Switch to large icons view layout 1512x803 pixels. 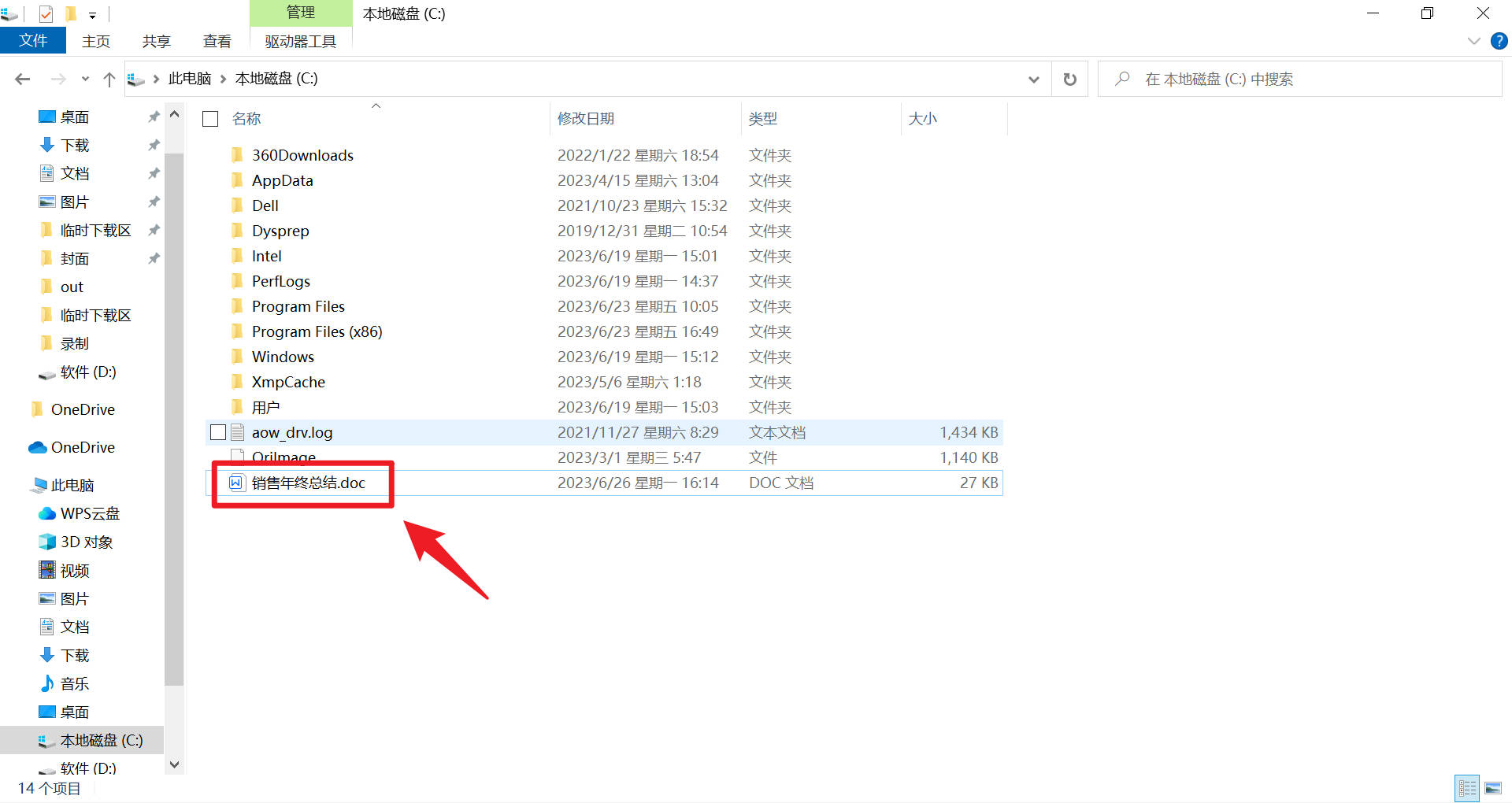pos(1492,788)
